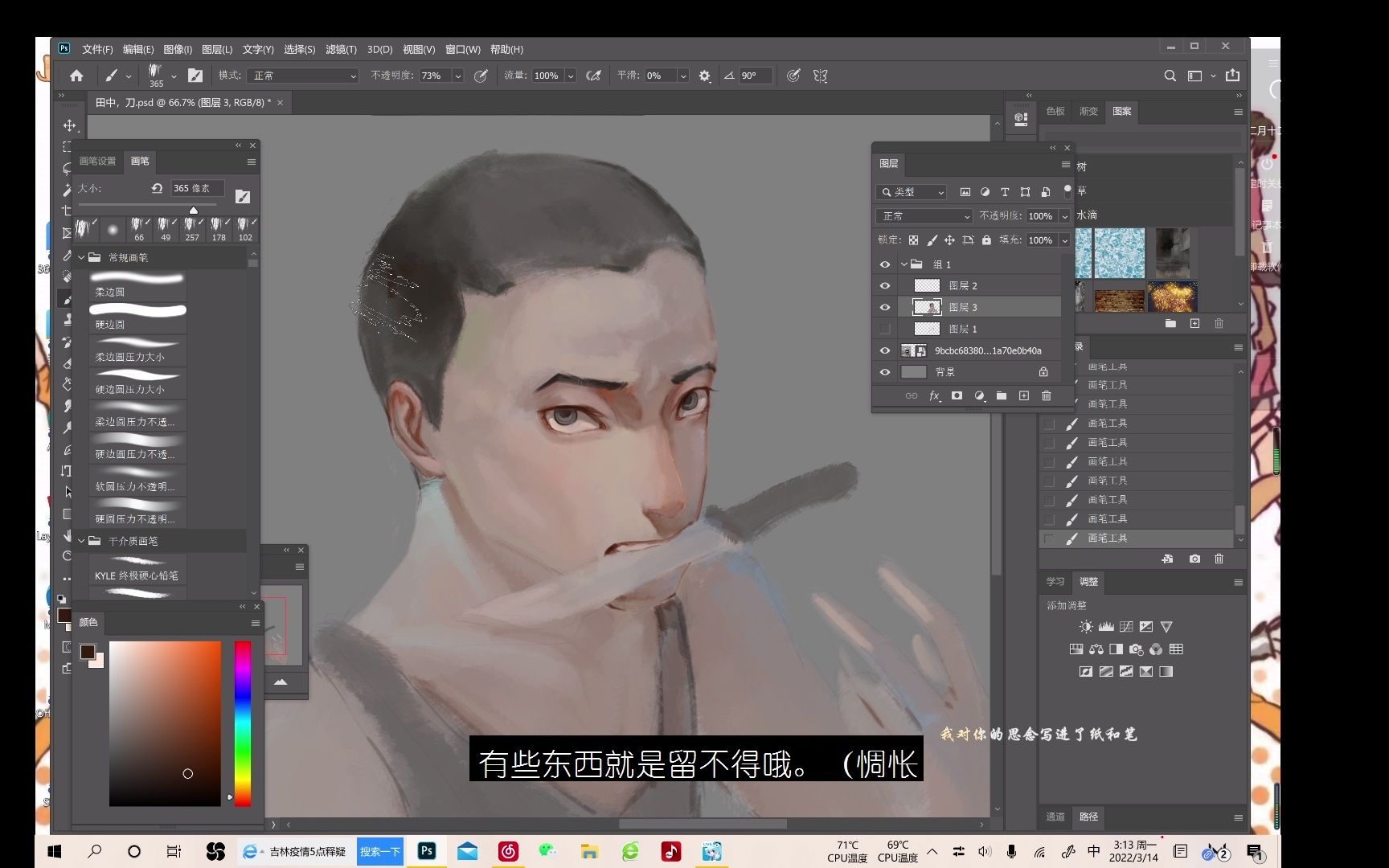Image resolution: width=1389 pixels, height=868 pixels.
Task: Create a new layer
Action: point(1023,395)
